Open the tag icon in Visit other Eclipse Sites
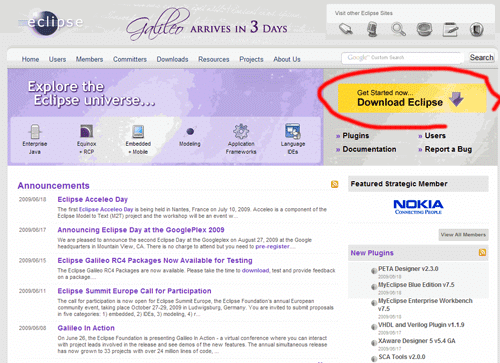 click(346, 29)
